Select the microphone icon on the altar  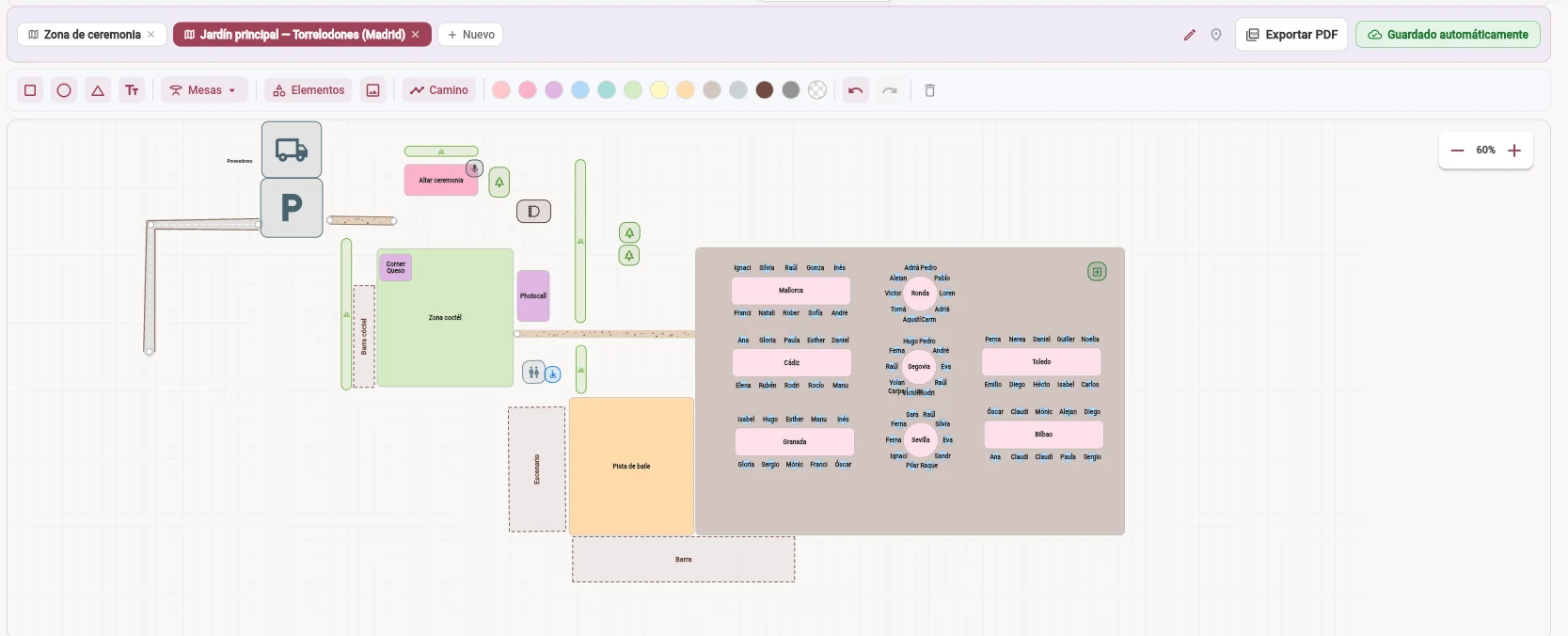474,168
